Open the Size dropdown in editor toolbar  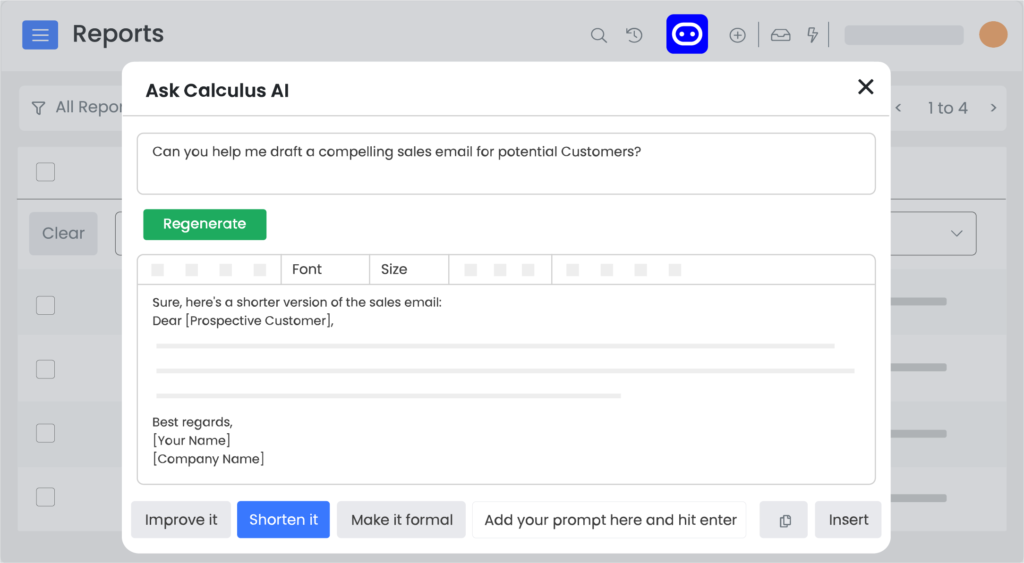[409, 269]
